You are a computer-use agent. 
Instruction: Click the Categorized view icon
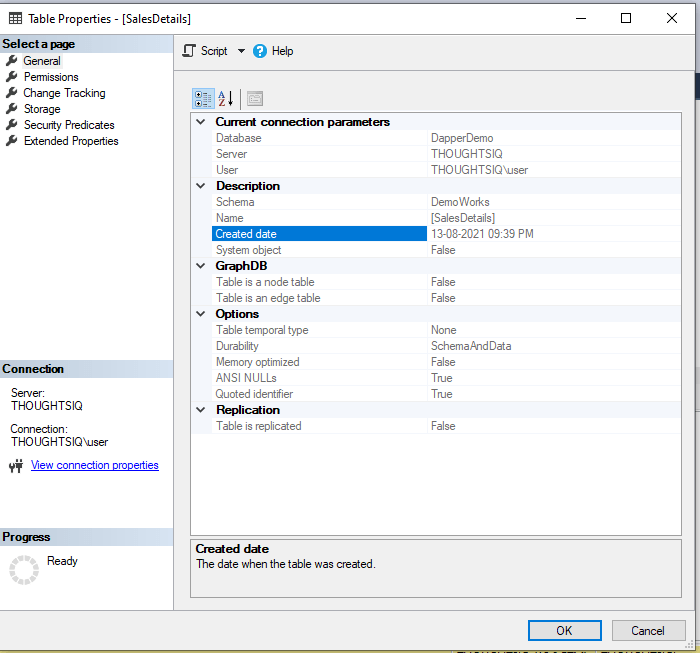pyautogui.click(x=203, y=98)
